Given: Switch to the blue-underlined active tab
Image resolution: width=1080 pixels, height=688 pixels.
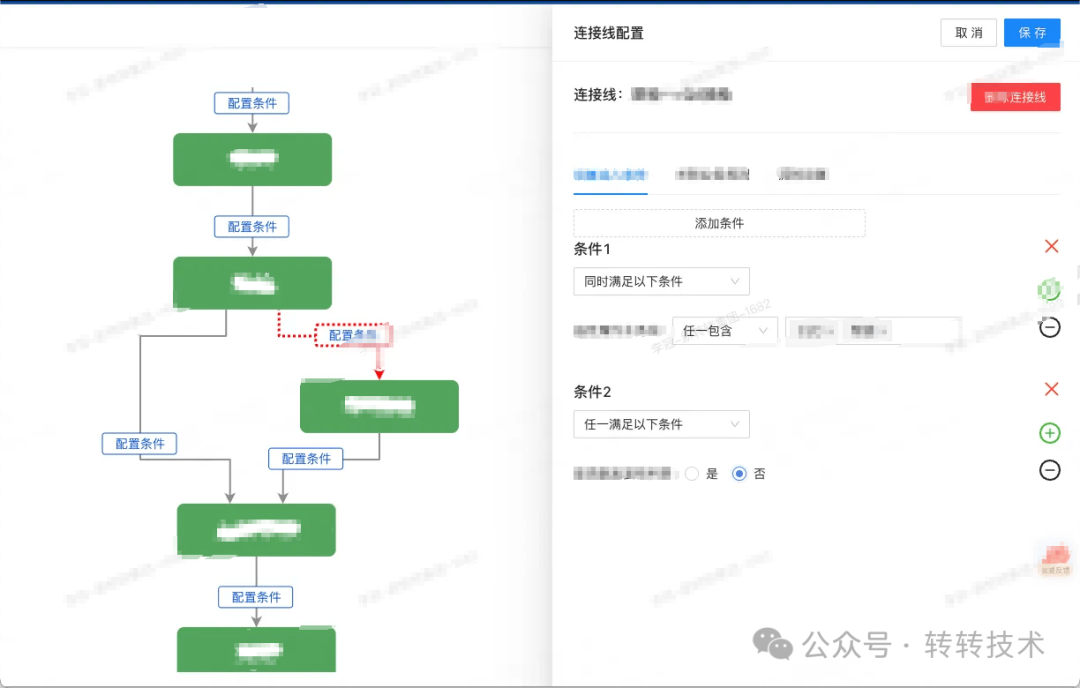Looking at the screenshot, I should point(610,175).
